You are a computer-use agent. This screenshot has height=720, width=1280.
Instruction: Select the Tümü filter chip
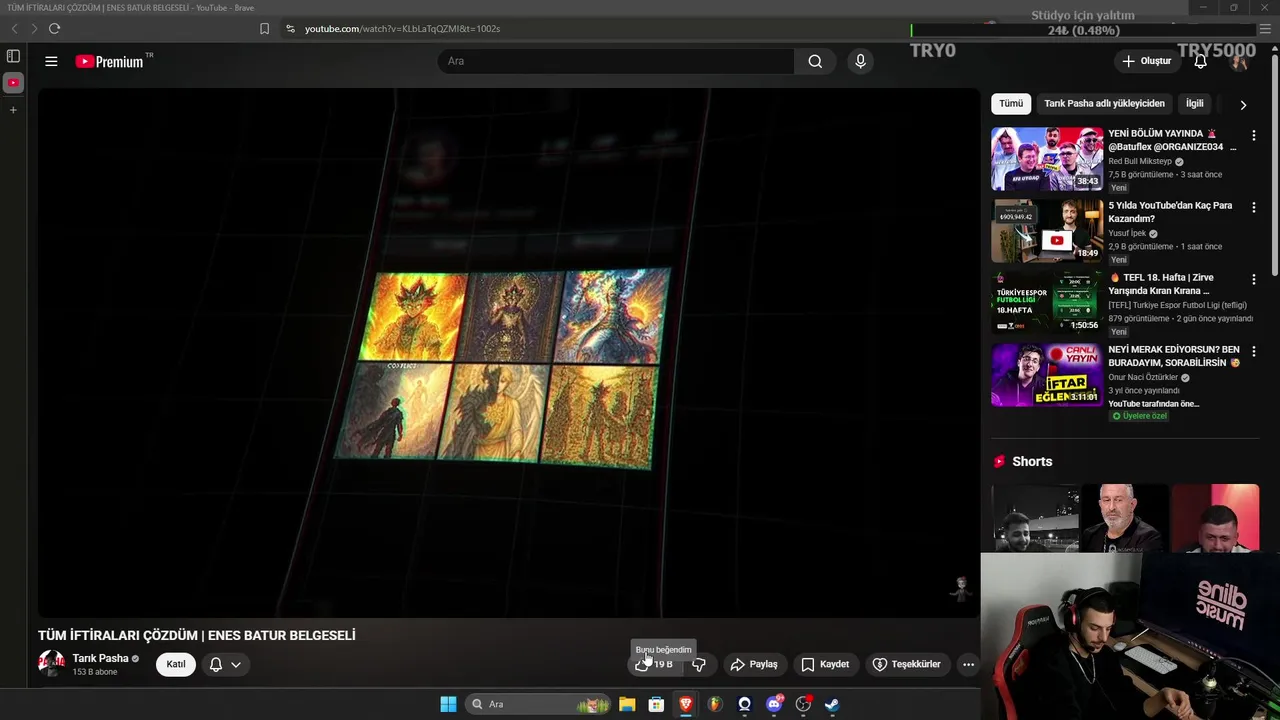point(1011,103)
